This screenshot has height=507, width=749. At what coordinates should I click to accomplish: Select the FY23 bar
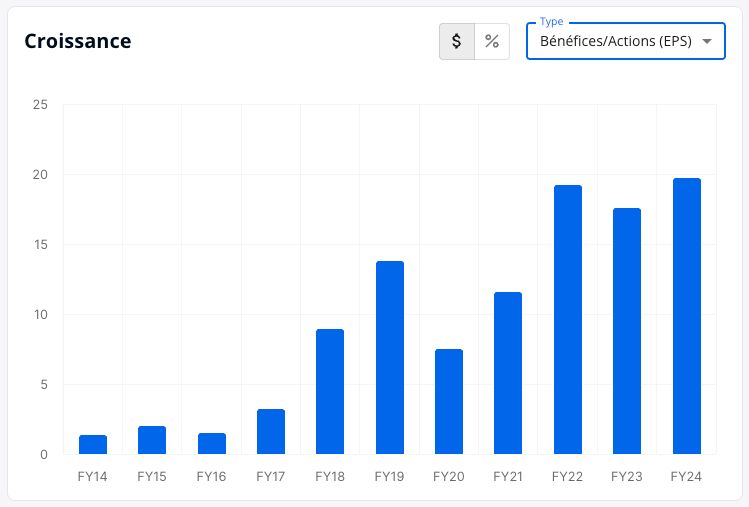(627, 331)
